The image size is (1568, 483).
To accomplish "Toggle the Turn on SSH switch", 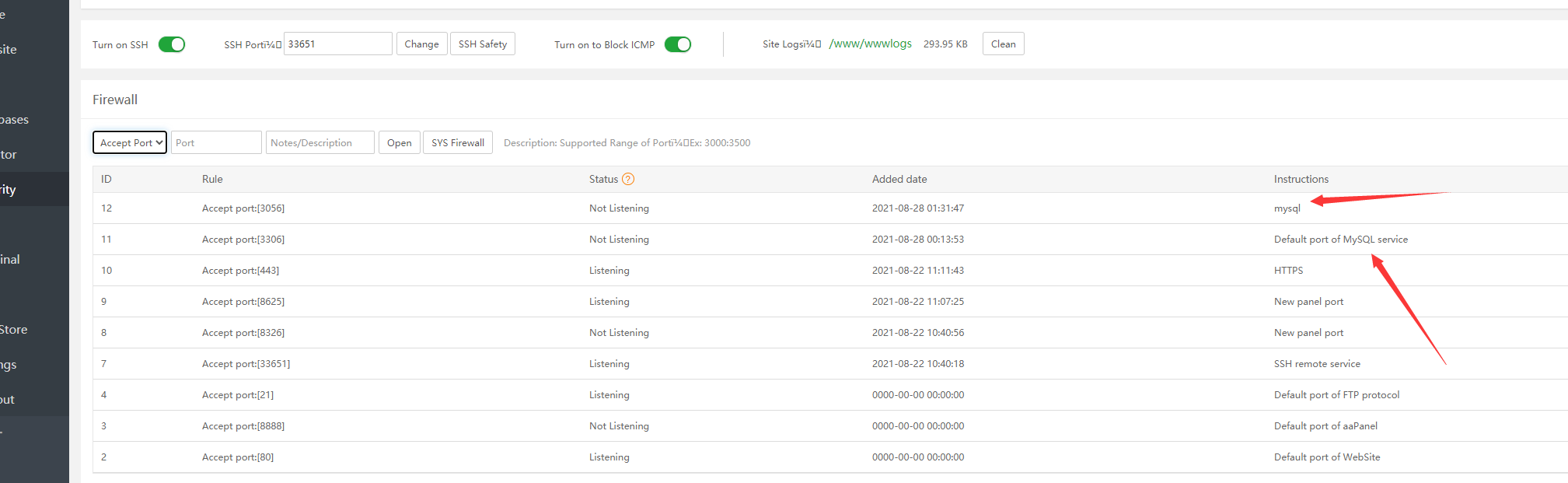I will 172,44.
